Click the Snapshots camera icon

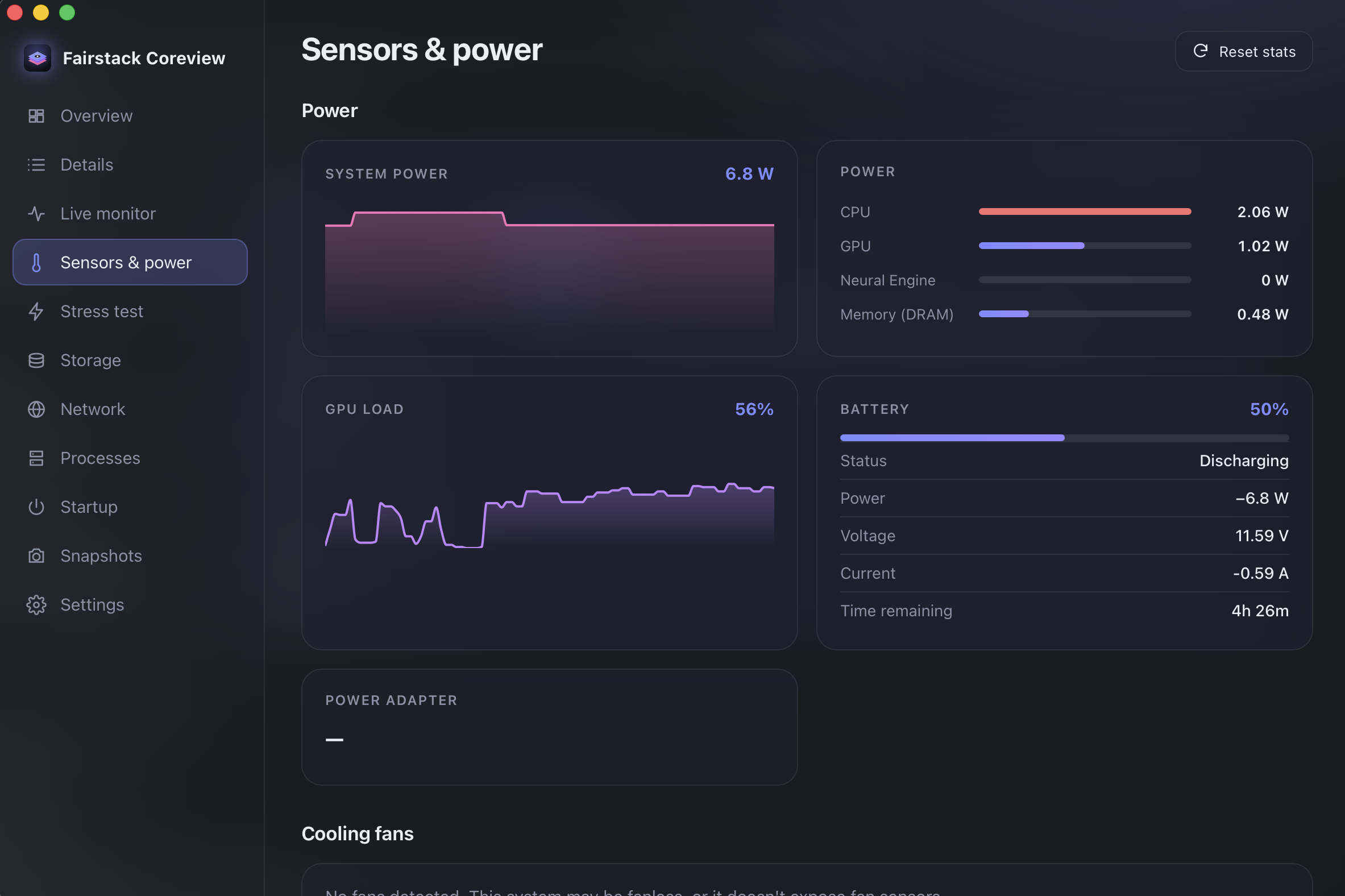point(36,555)
